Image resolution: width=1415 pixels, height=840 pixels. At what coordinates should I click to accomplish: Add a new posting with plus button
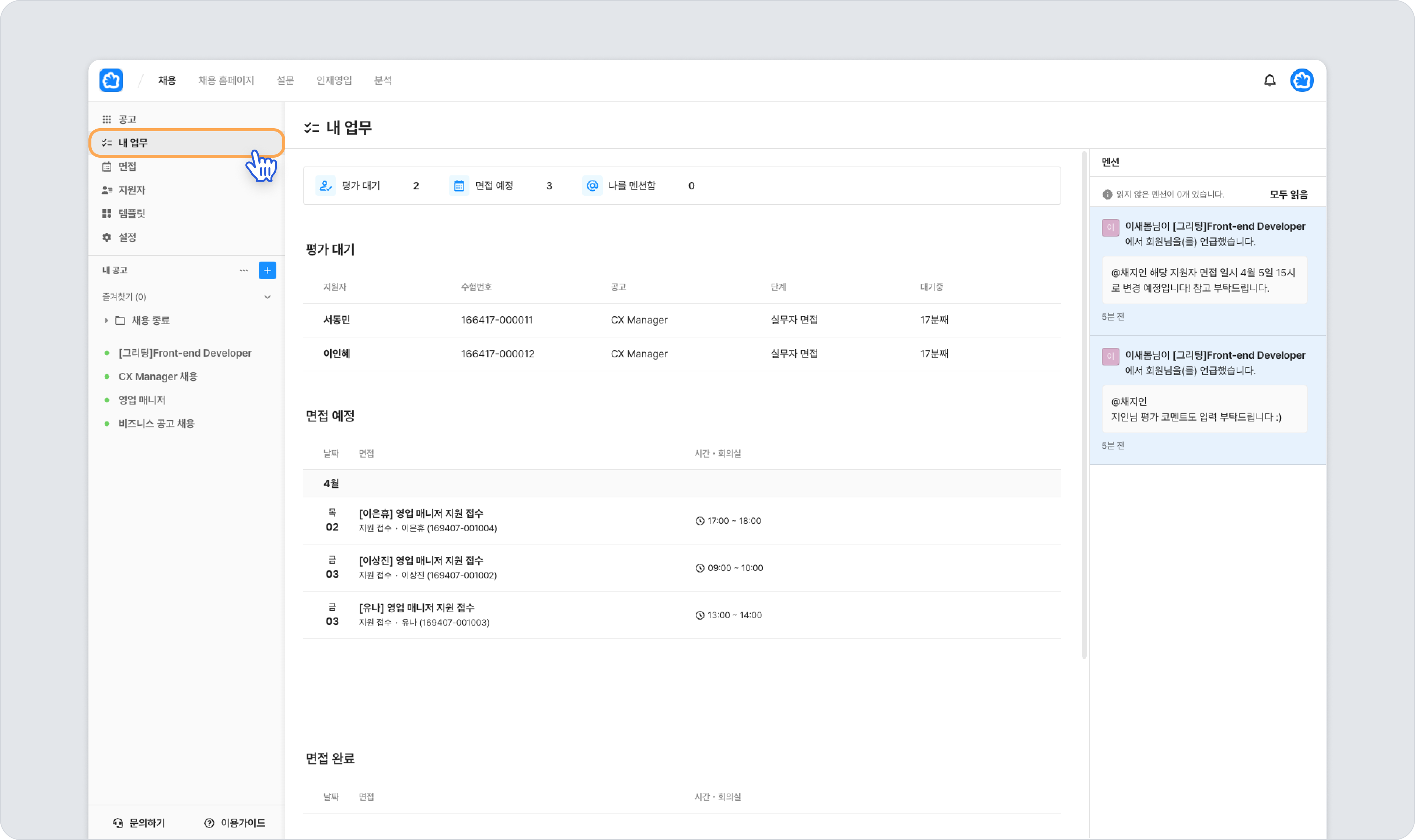pos(267,270)
